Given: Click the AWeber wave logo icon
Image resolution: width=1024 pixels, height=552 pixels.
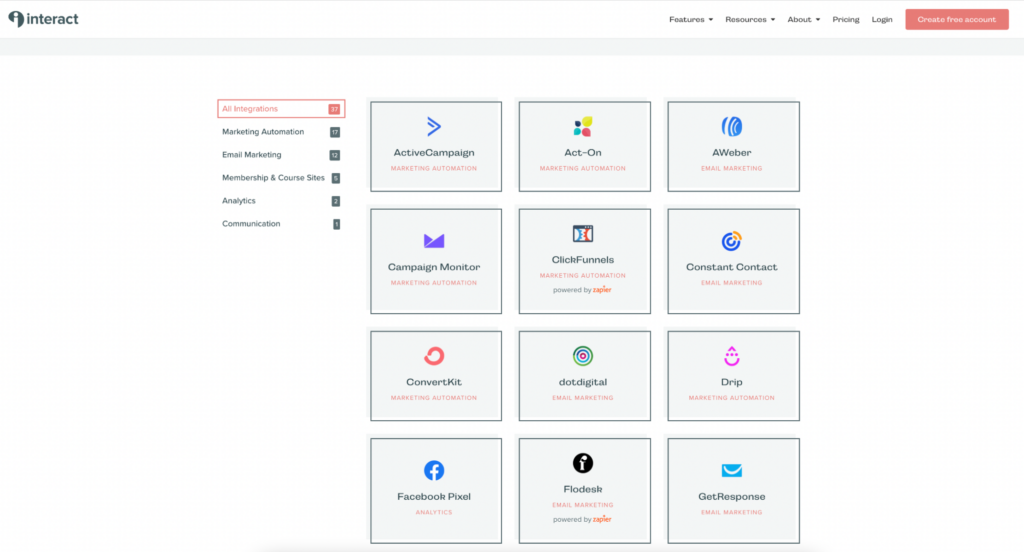Looking at the screenshot, I should tap(731, 126).
